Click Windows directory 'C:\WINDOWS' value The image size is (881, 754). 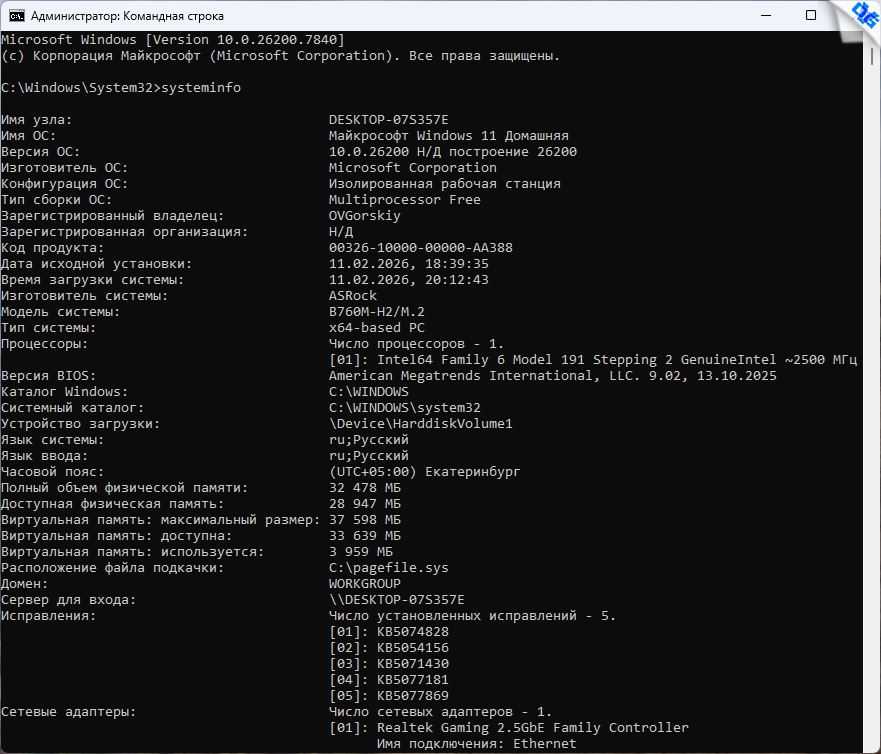coord(369,392)
